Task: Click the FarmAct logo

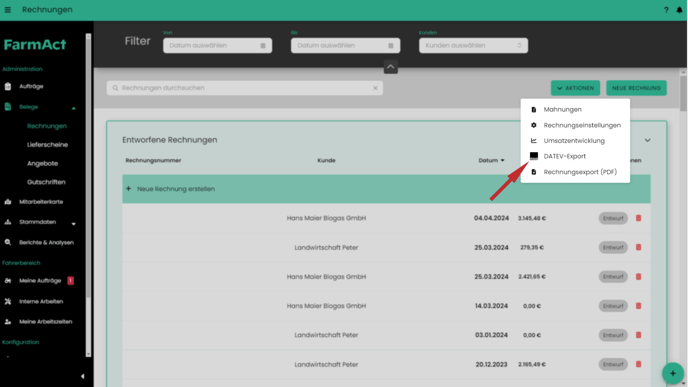Action: (x=35, y=44)
